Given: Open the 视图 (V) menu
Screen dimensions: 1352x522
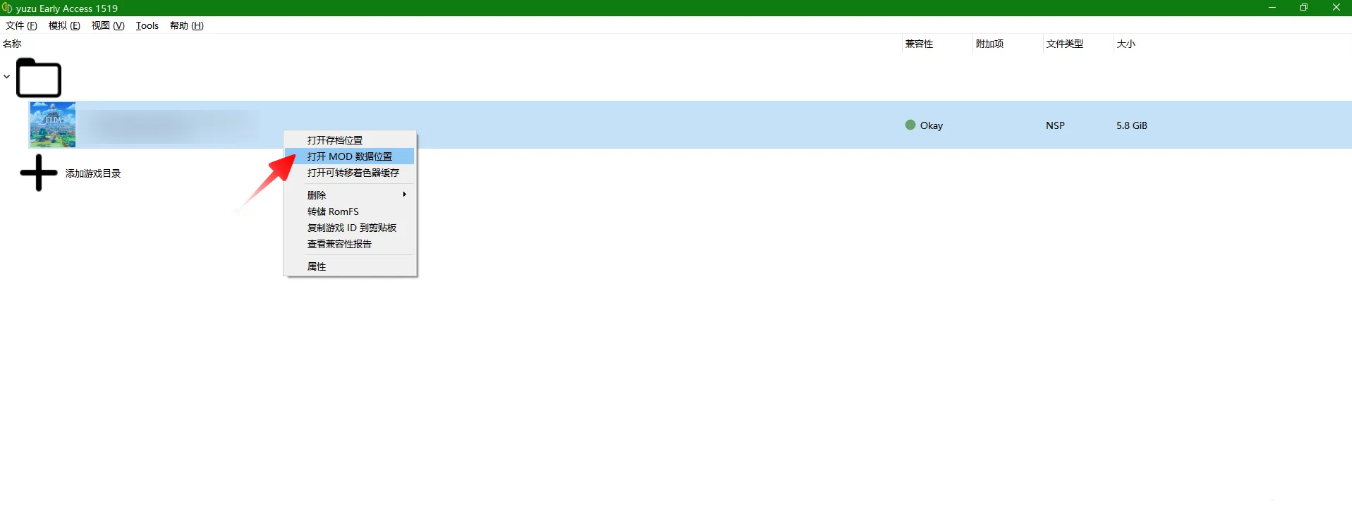Looking at the screenshot, I should [108, 26].
